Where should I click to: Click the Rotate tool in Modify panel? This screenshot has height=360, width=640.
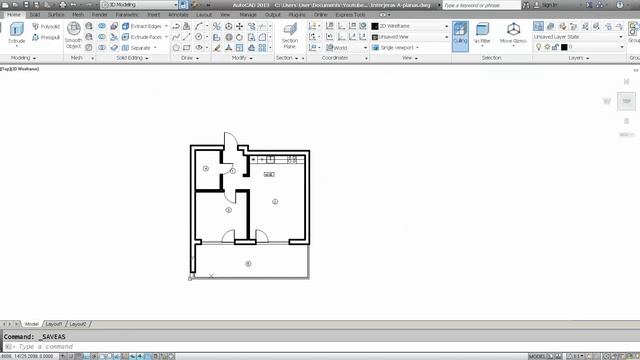(240, 37)
